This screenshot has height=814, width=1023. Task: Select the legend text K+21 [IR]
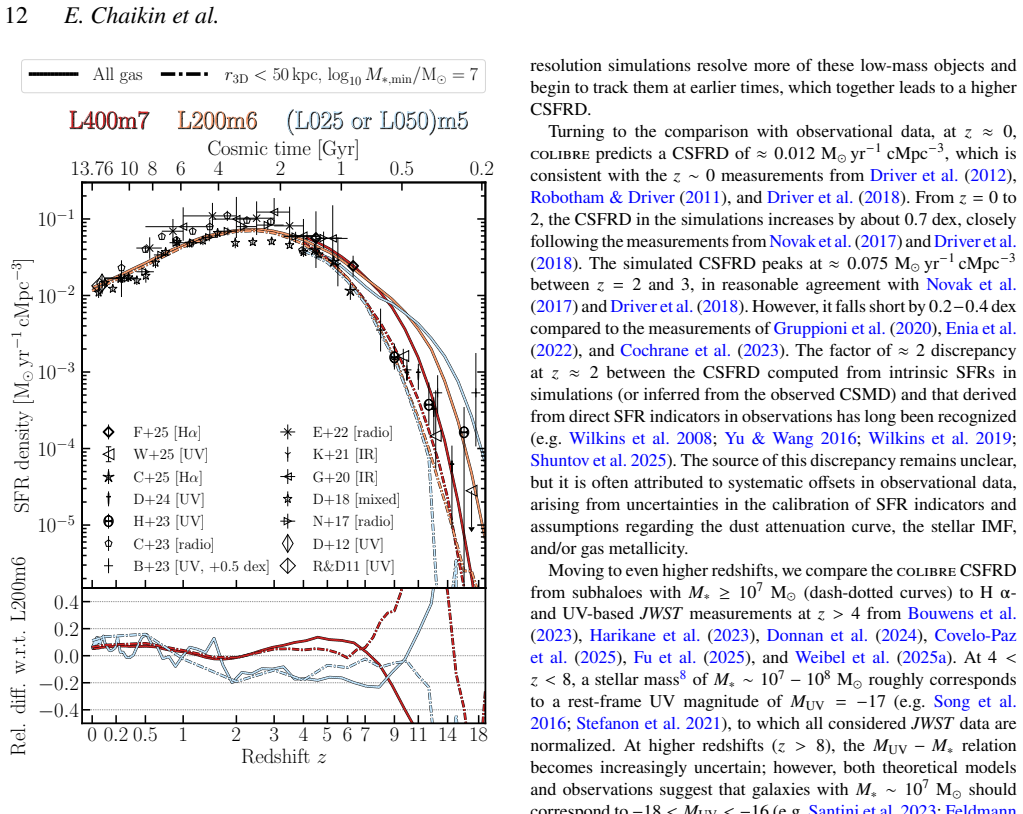(345, 455)
